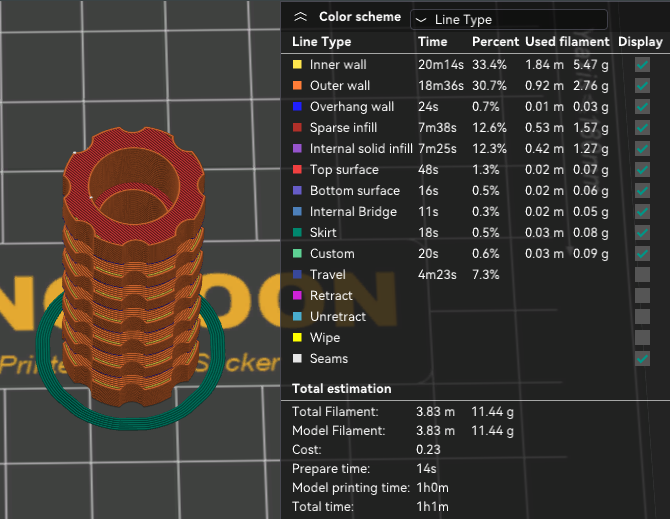Click the red Top surface swatch

tap(297, 169)
